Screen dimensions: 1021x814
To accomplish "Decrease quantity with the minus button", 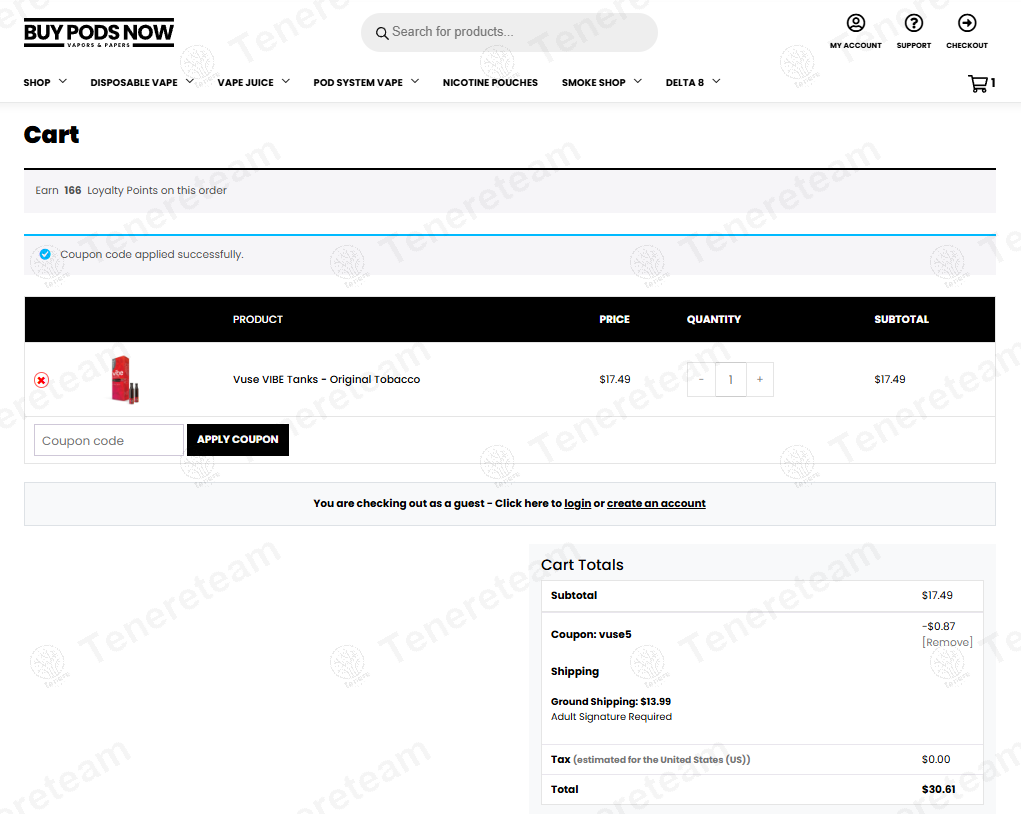I will click(x=701, y=380).
